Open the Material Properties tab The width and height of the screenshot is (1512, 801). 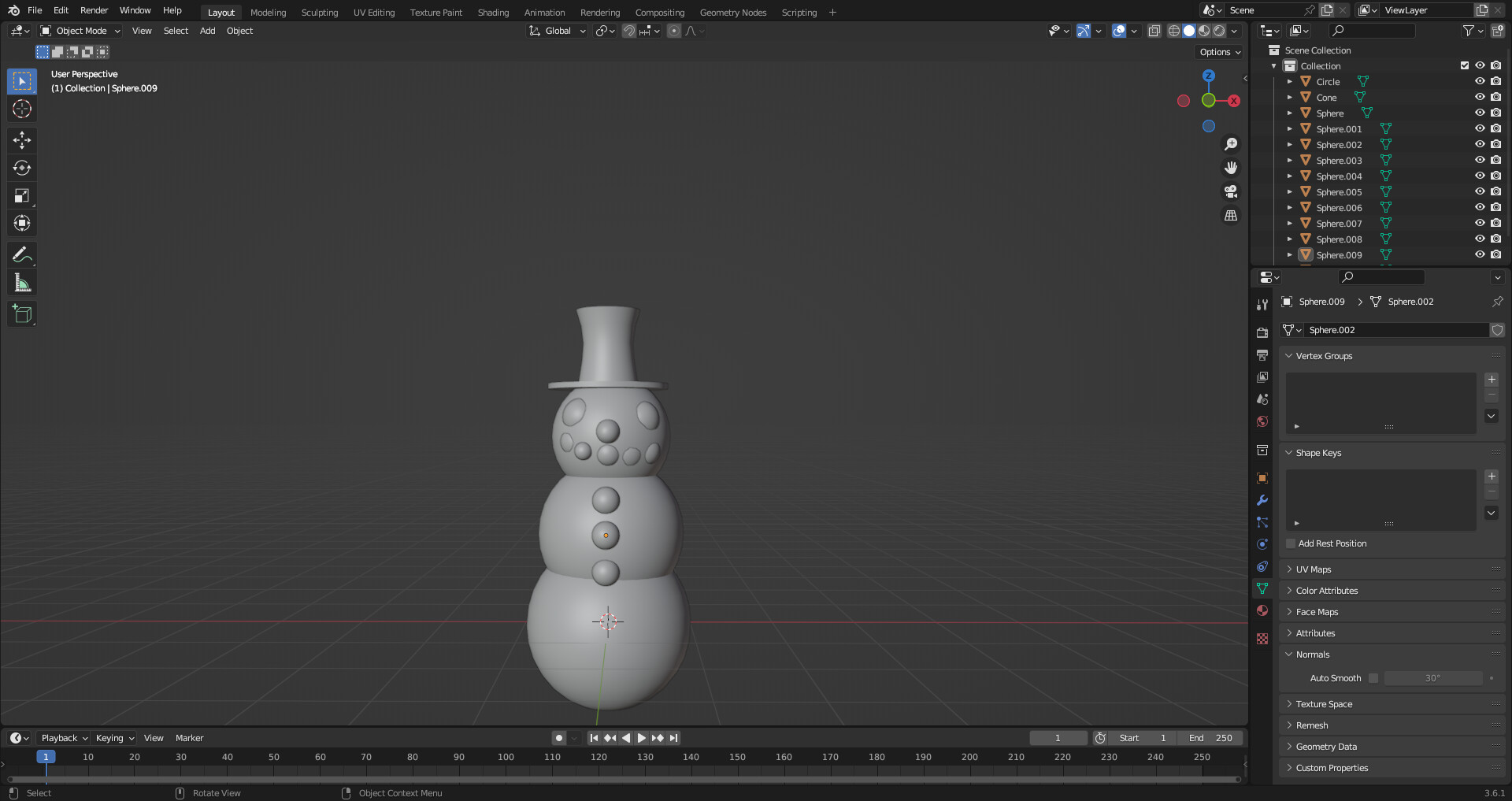(x=1262, y=610)
